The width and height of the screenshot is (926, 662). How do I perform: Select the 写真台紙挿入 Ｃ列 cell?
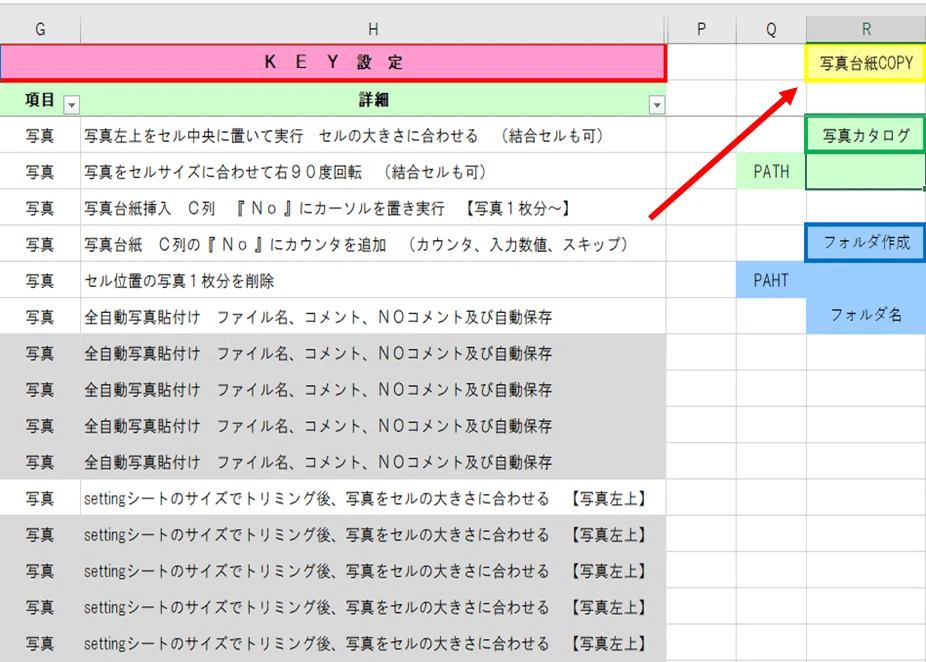click(373, 208)
